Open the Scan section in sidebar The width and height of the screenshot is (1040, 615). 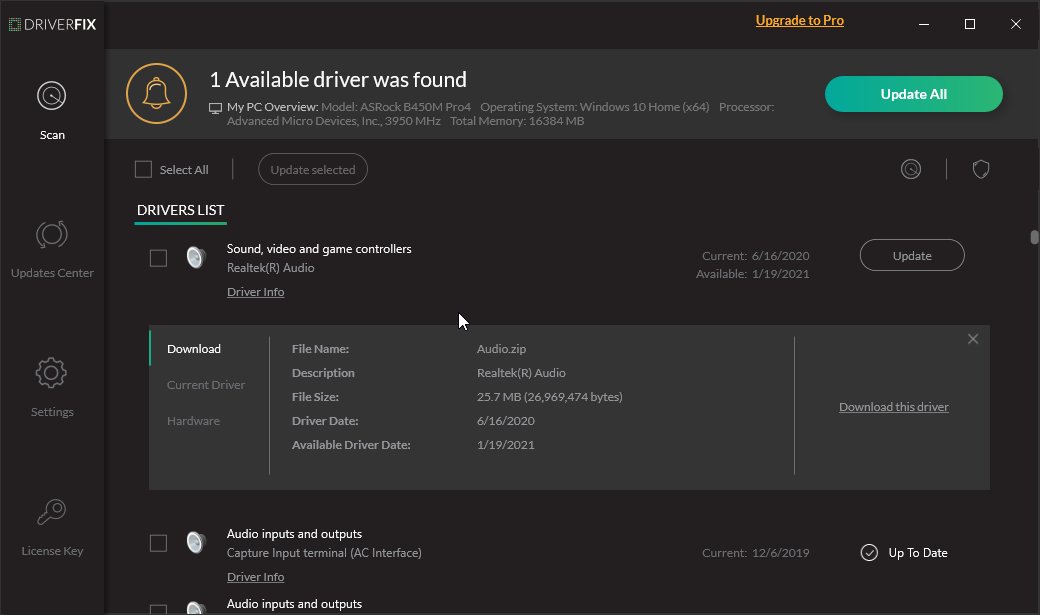click(52, 110)
